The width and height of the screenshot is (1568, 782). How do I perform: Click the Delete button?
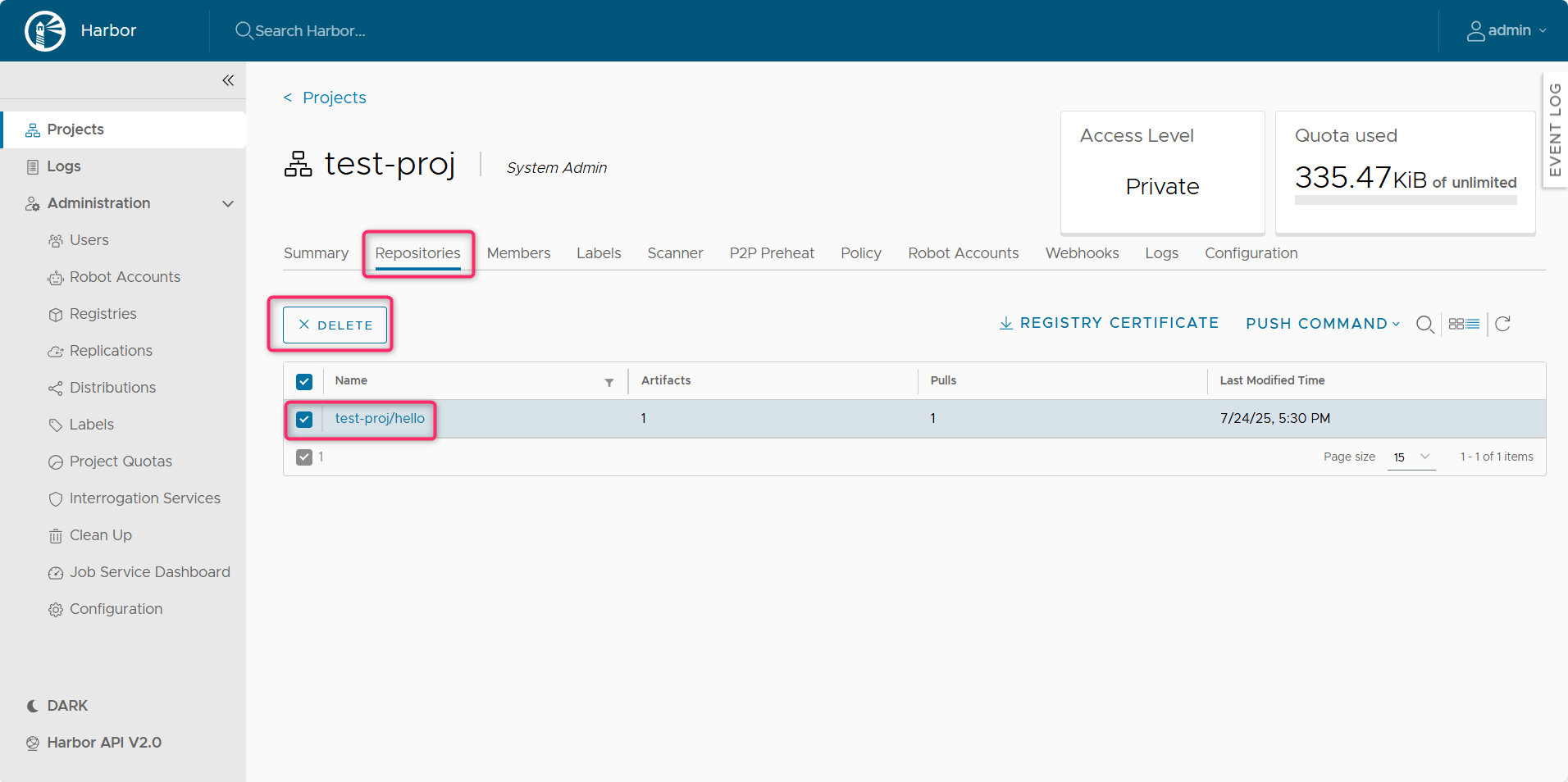click(x=335, y=325)
